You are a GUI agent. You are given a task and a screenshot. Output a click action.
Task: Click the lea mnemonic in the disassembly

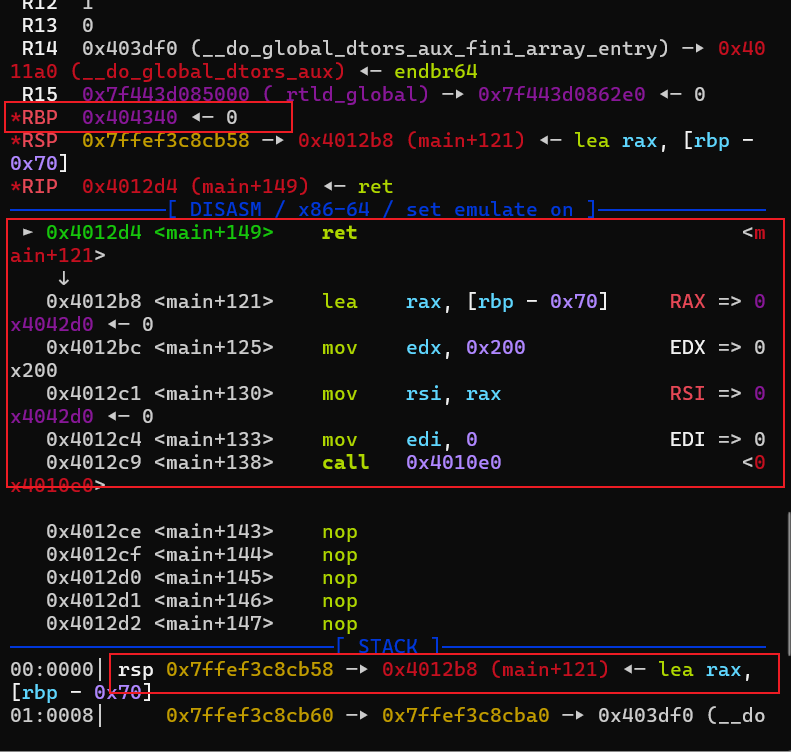[340, 302]
